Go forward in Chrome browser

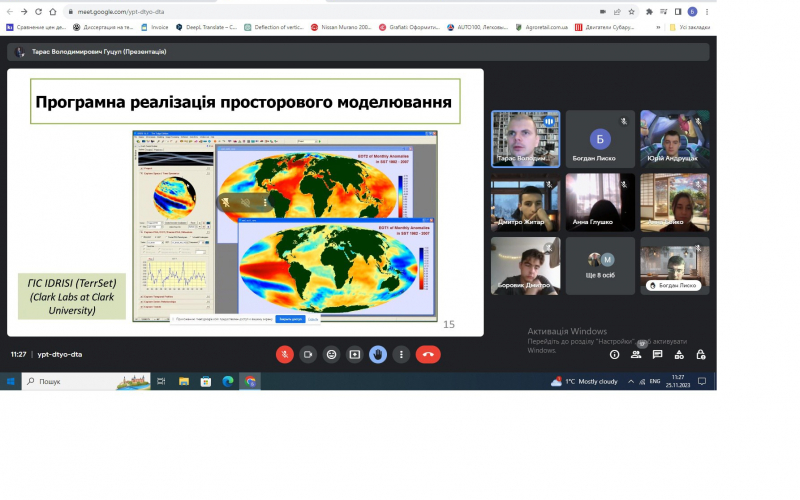24,11
